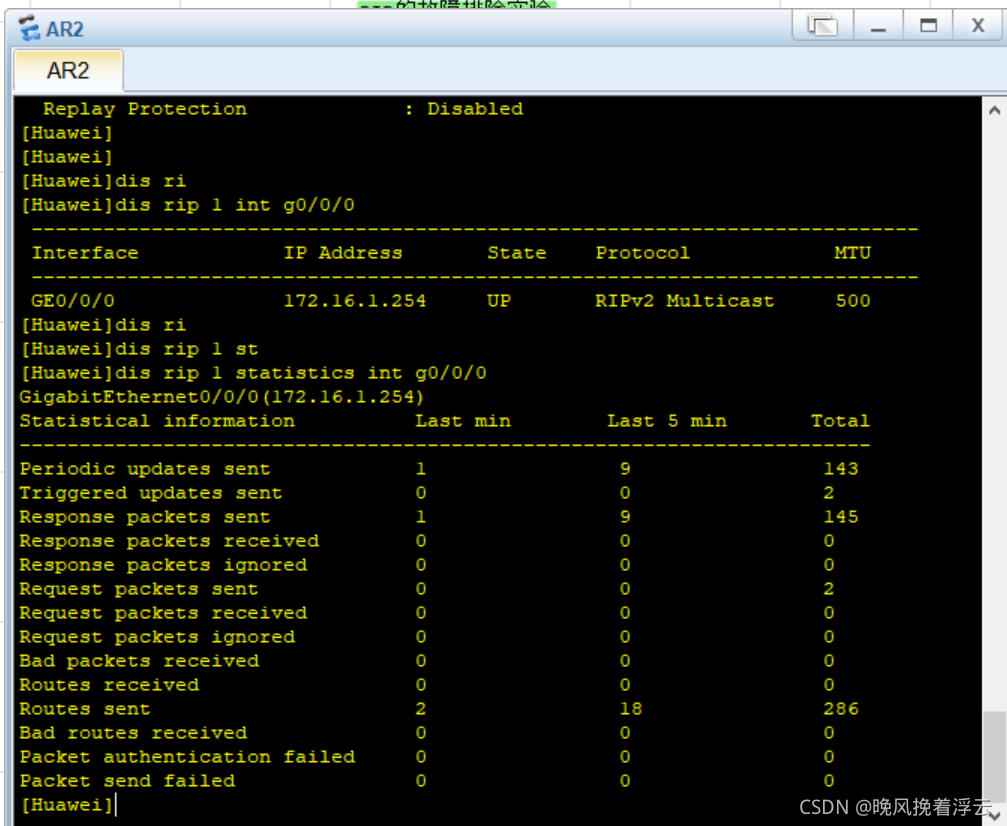The height and width of the screenshot is (826, 1007).
Task: Click total value '143' for periodic updates
Action: pyautogui.click(x=841, y=469)
